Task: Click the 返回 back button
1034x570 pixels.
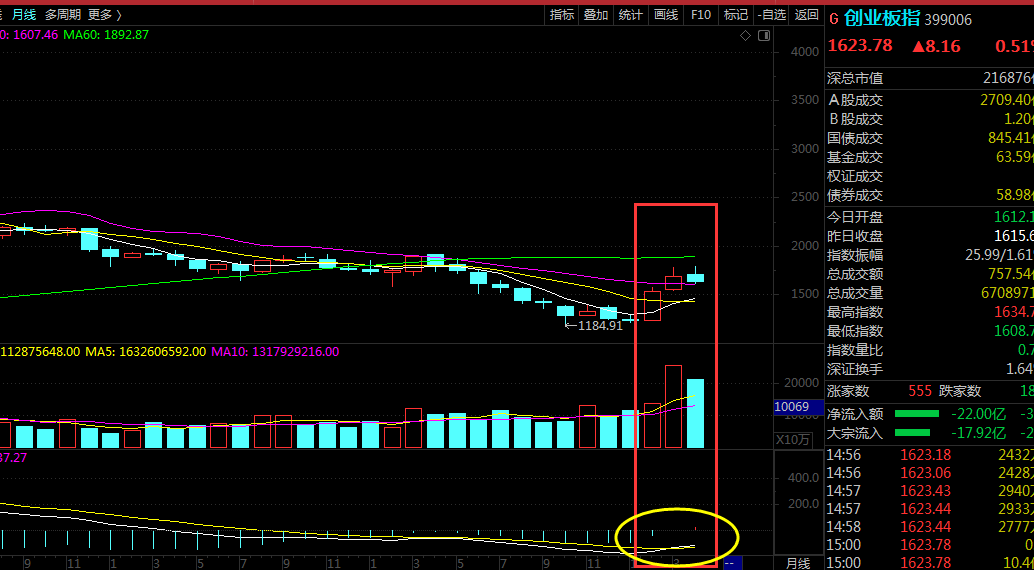Action: [806, 15]
